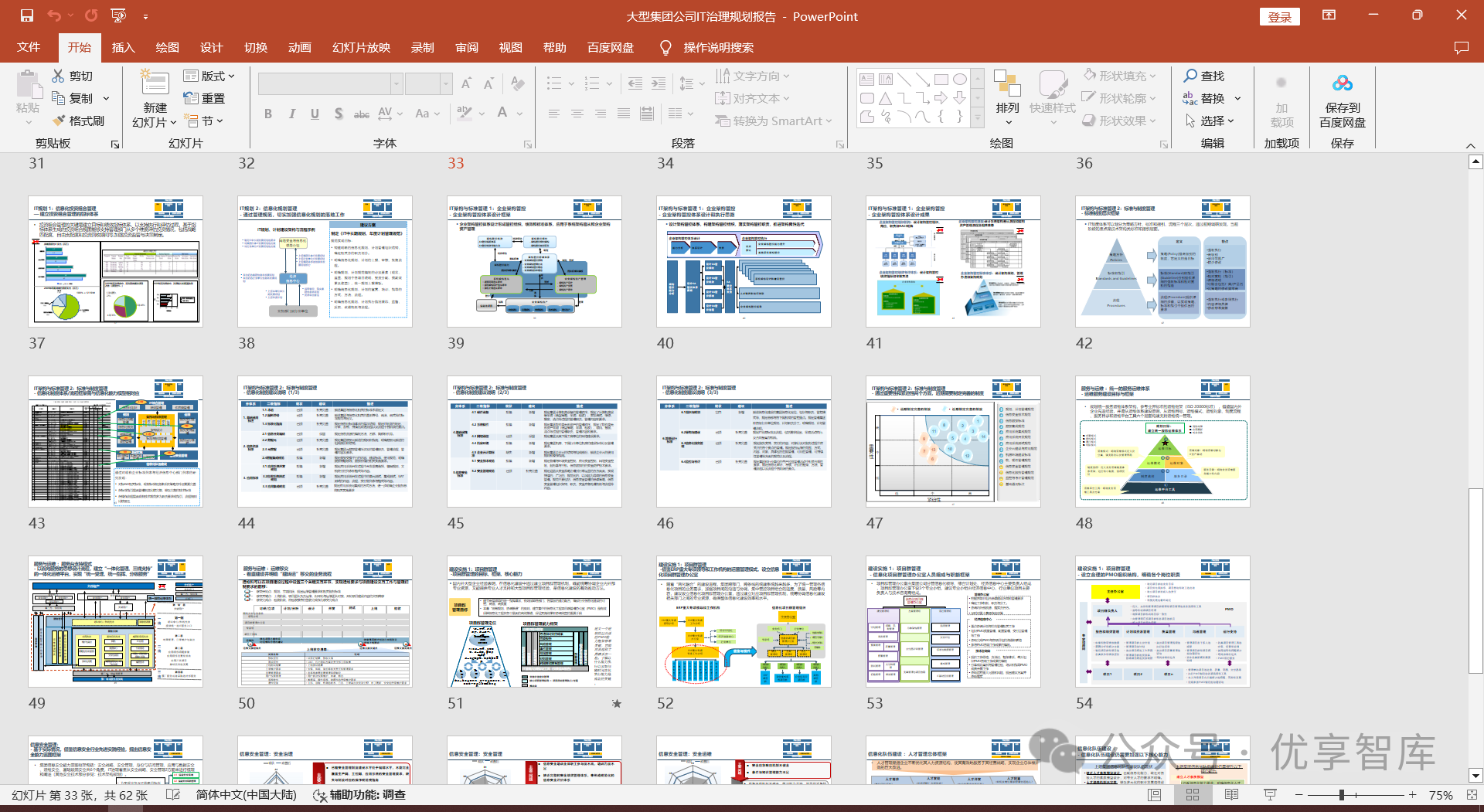Screen dimensions: 1484x812
Task: Collapse the ribbon with the chevron
Action: point(1470,145)
